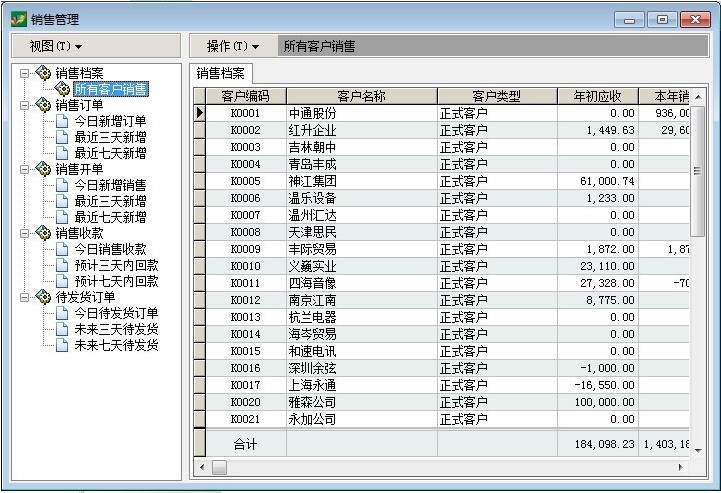Click the document icon beside 未来三天待发货
Image resolution: width=721 pixels, height=493 pixels.
point(62,329)
